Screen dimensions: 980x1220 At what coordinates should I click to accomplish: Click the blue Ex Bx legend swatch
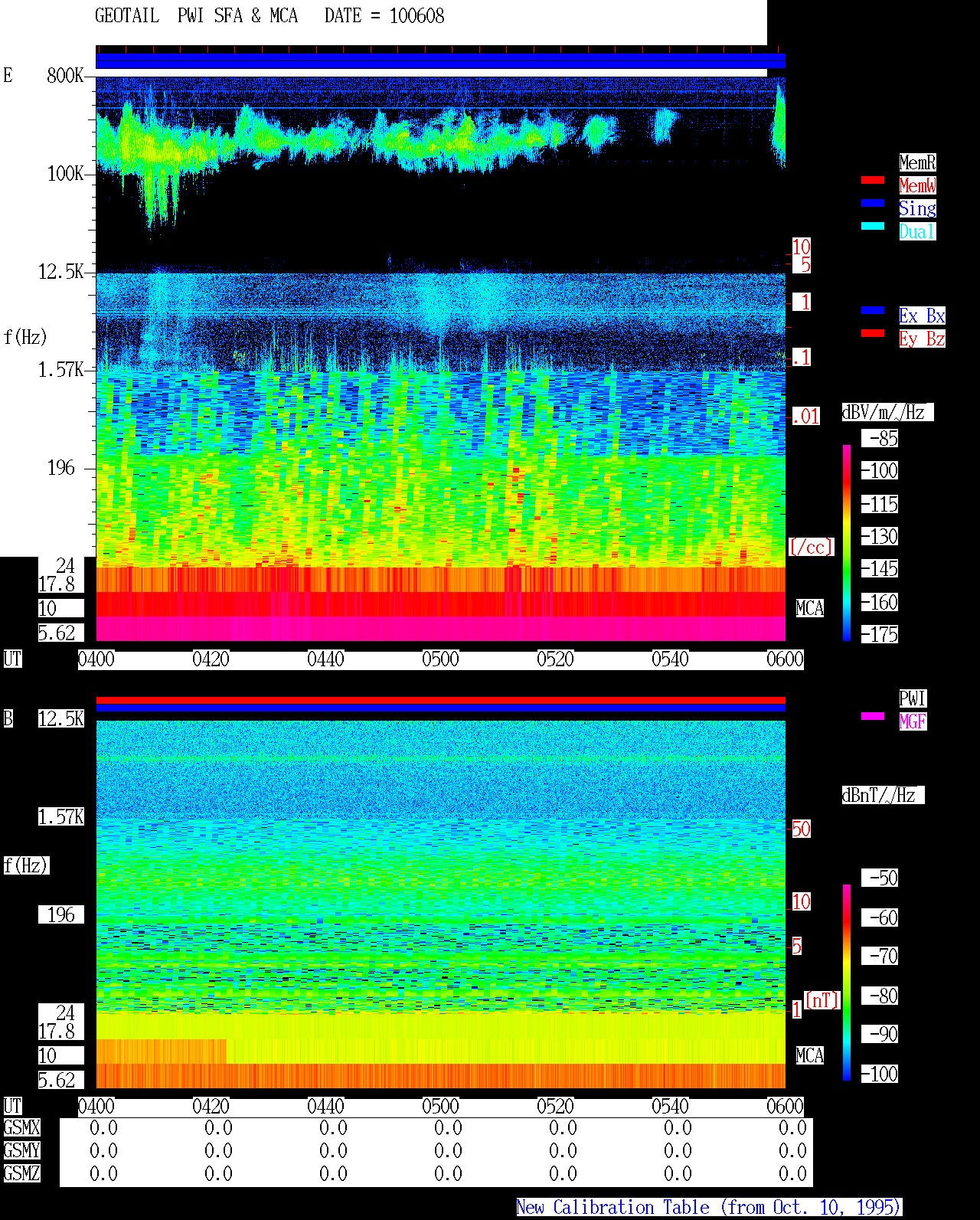(x=873, y=310)
